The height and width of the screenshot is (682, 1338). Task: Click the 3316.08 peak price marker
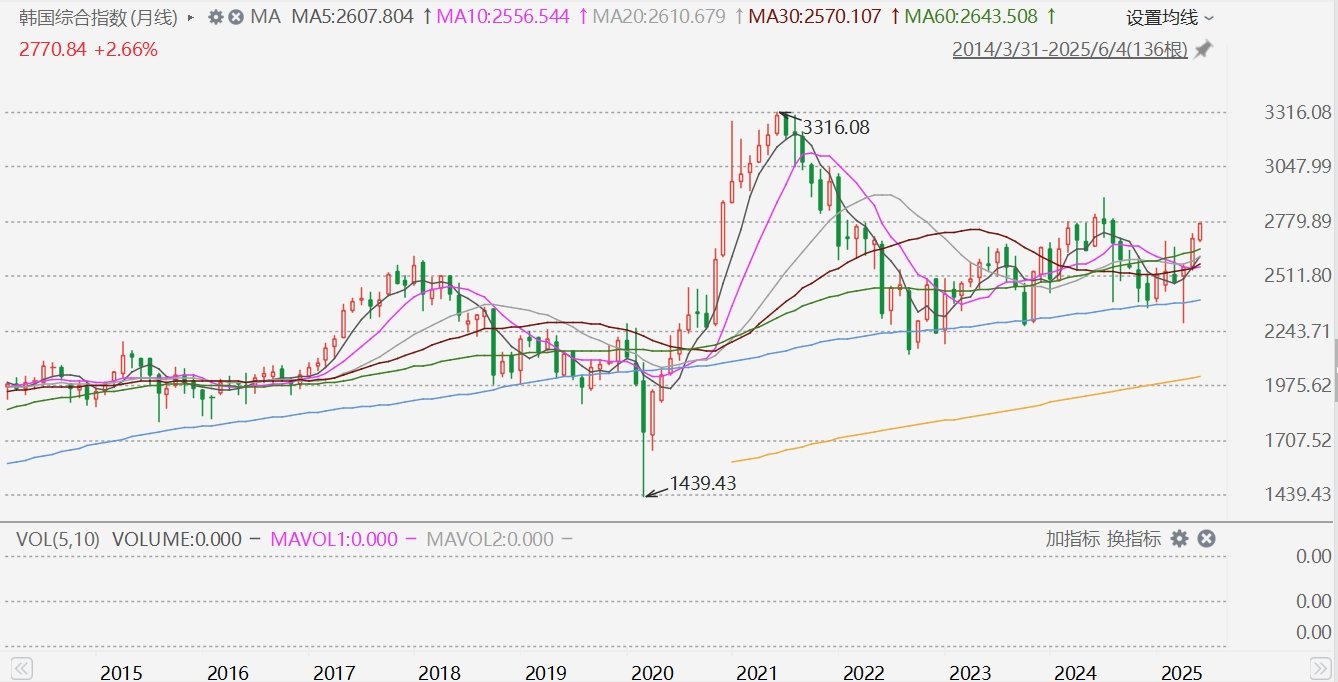[836, 127]
